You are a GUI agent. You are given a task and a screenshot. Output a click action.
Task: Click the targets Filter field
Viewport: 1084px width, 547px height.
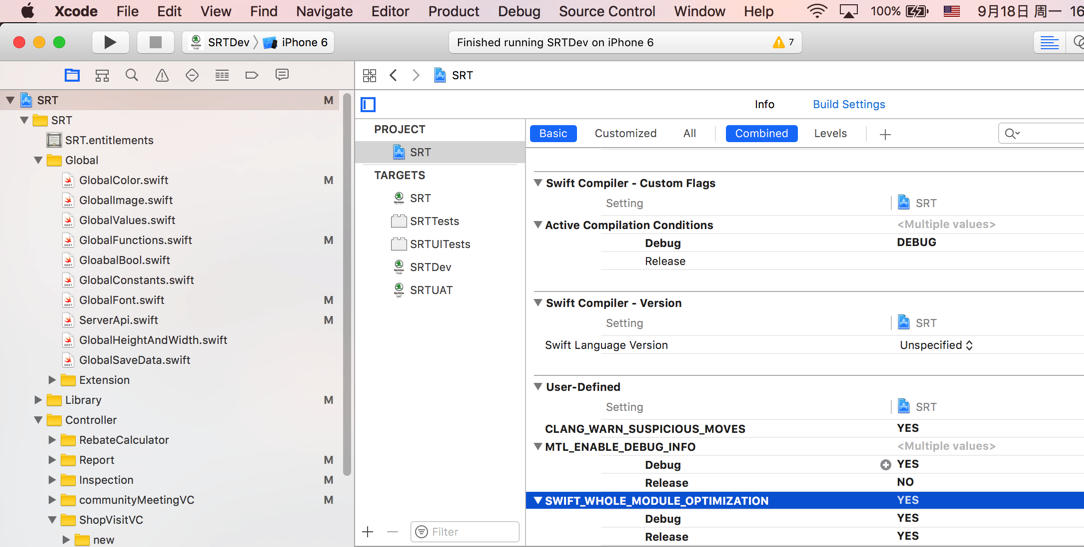point(465,532)
